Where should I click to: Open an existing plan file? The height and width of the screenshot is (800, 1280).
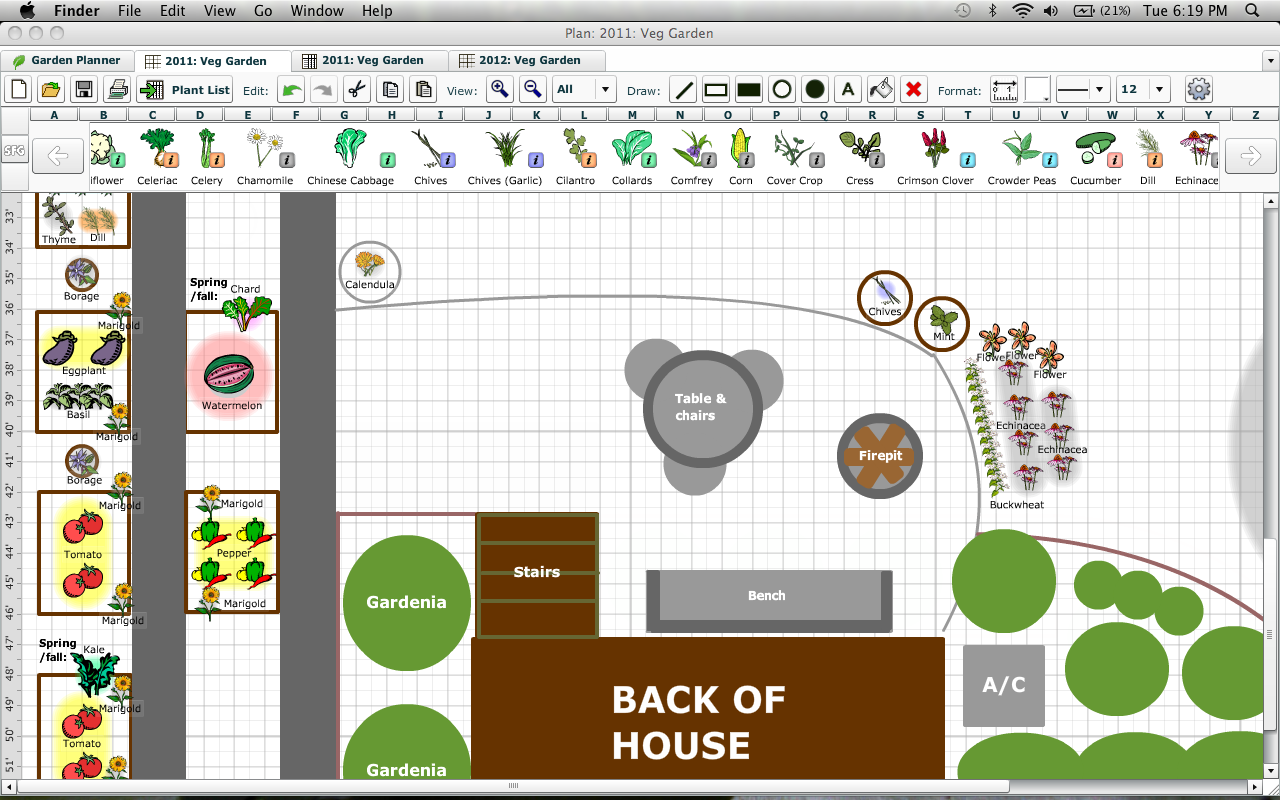(50, 89)
